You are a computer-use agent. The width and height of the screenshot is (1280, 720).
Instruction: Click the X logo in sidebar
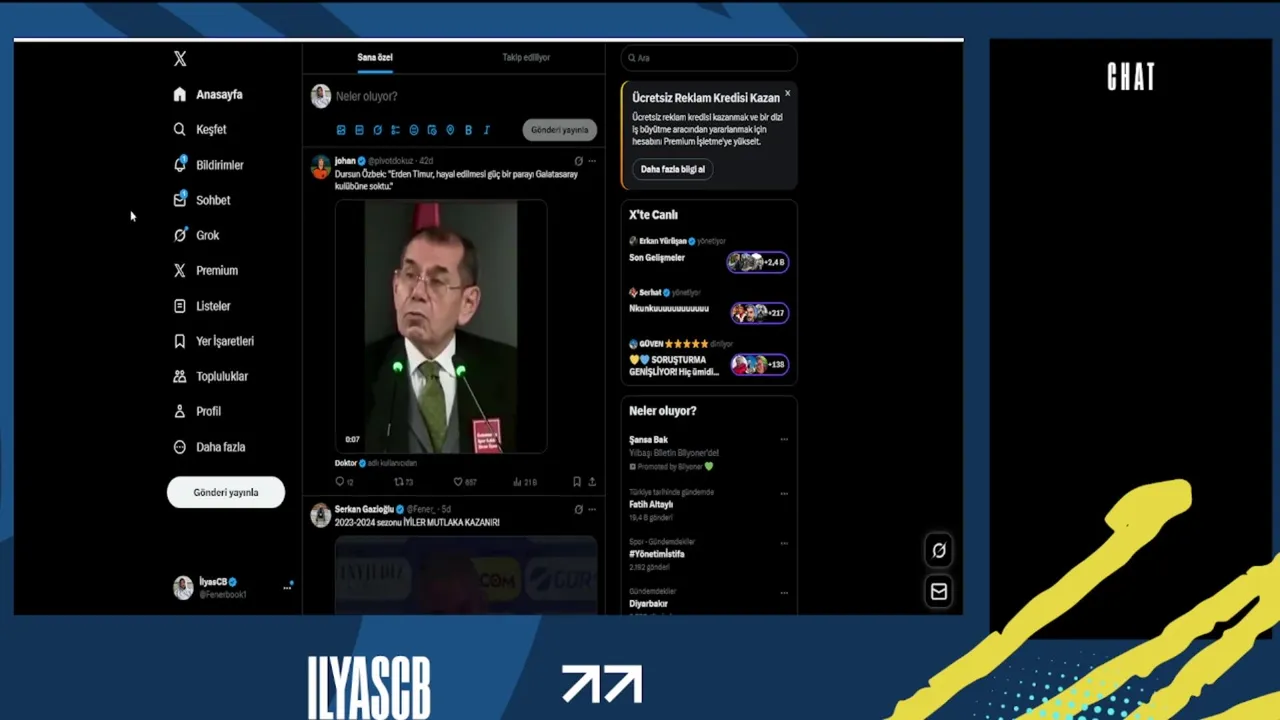[180, 59]
